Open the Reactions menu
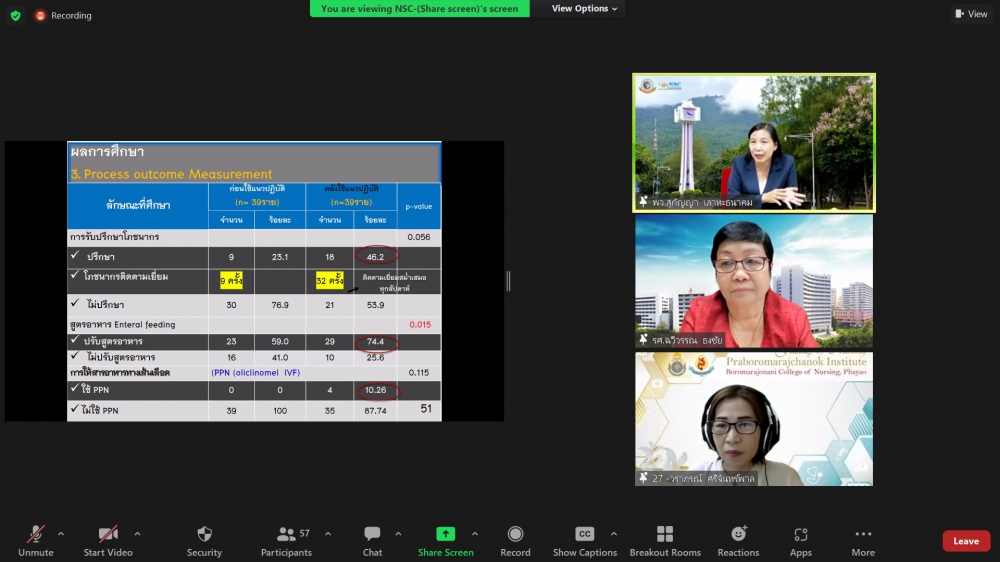The image size is (1000, 562). coord(738,535)
